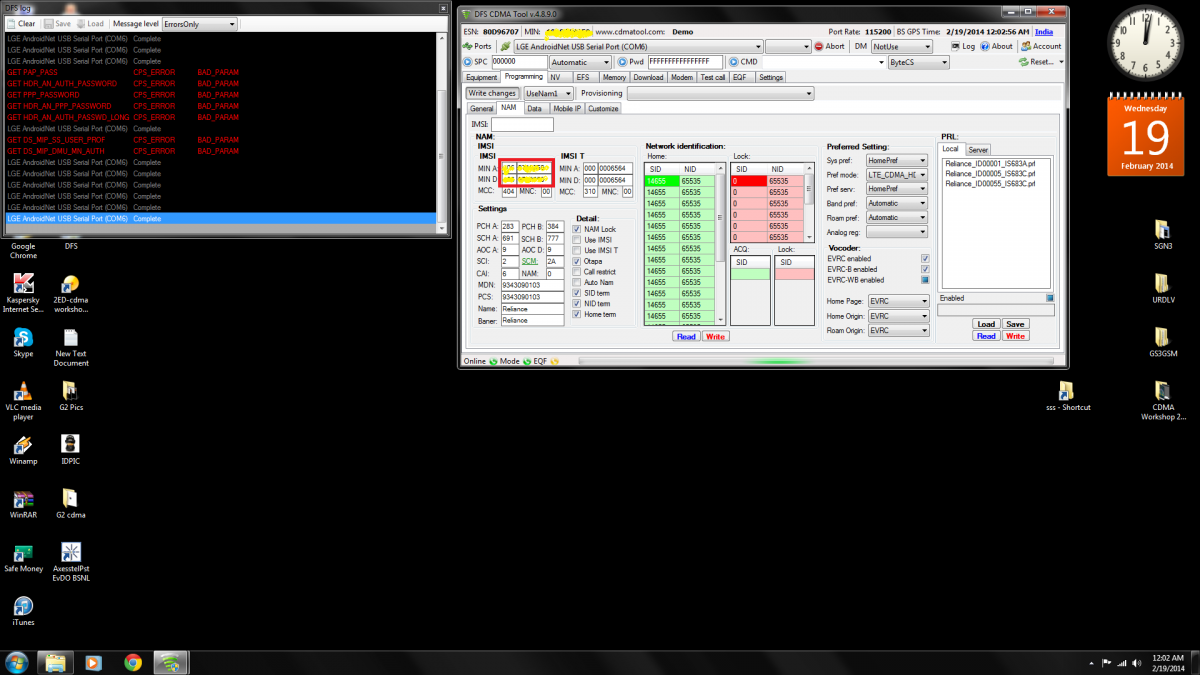Open the Mobile IP sub-tab
The image size is (1200, 675).
tap(566, 108)
